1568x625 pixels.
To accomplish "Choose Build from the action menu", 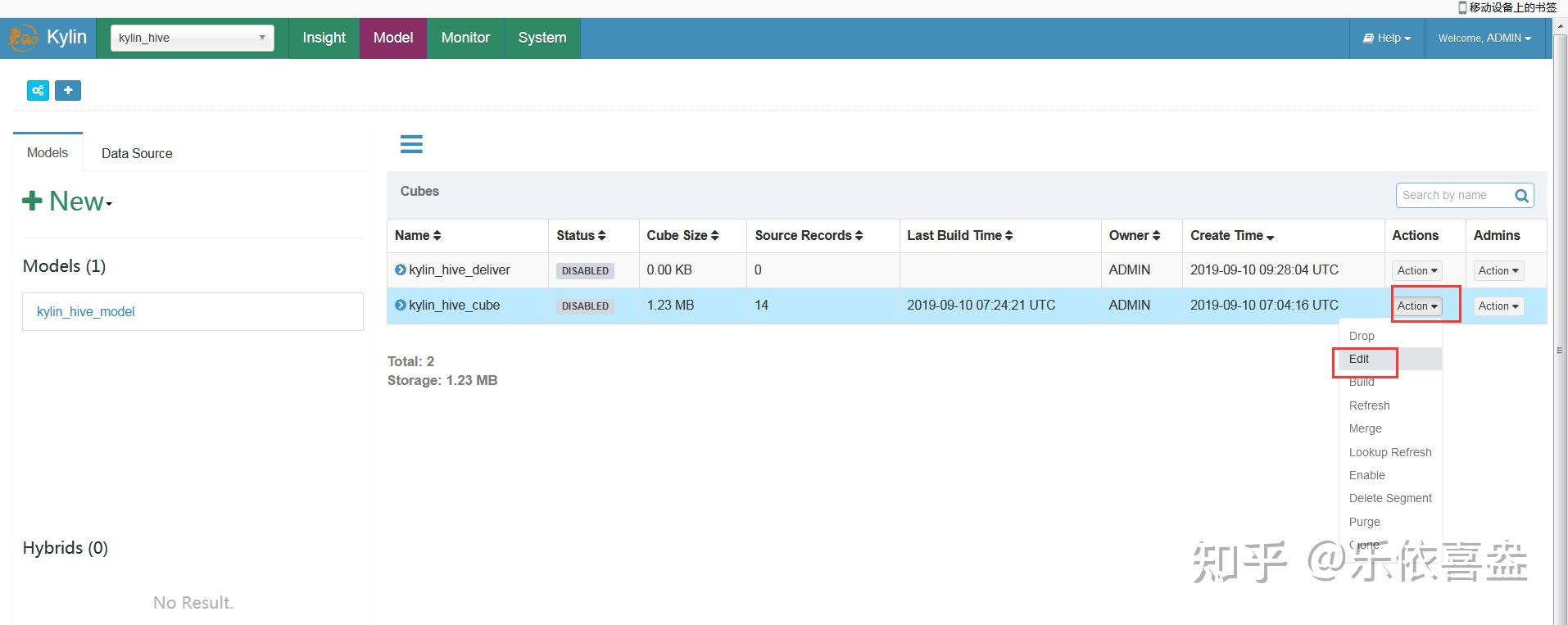I will [1390, 382].
